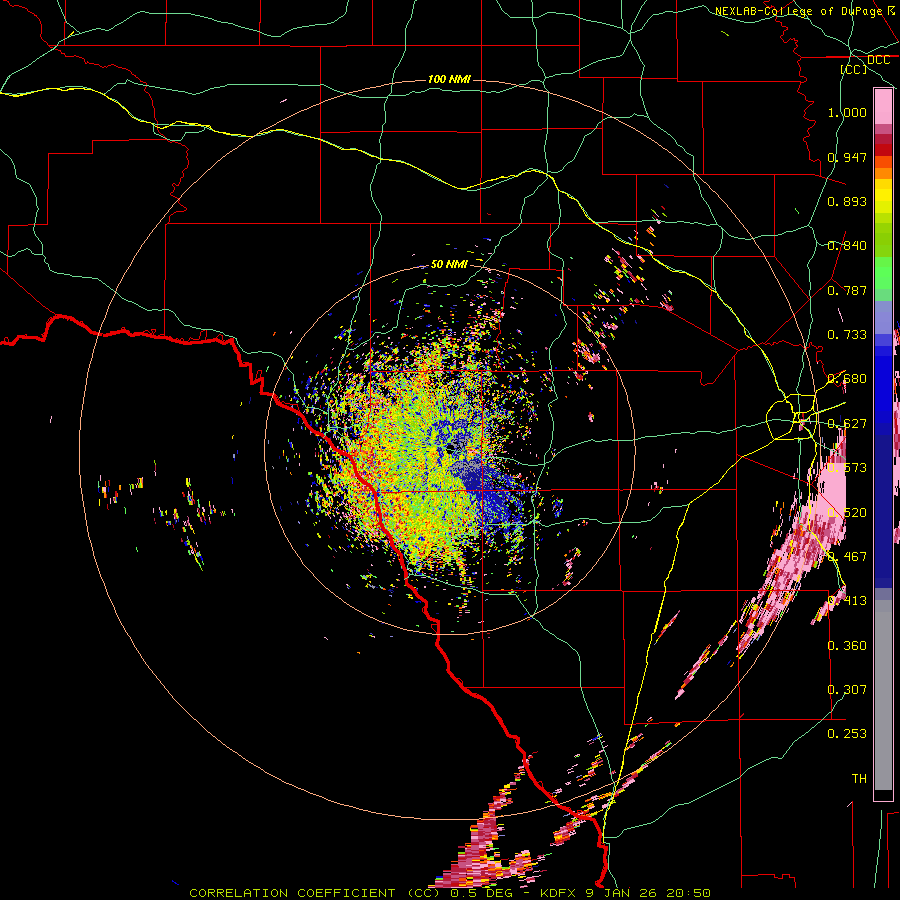Click the TH threshold label in legend
Screen dimensions: 900x900
859,779
